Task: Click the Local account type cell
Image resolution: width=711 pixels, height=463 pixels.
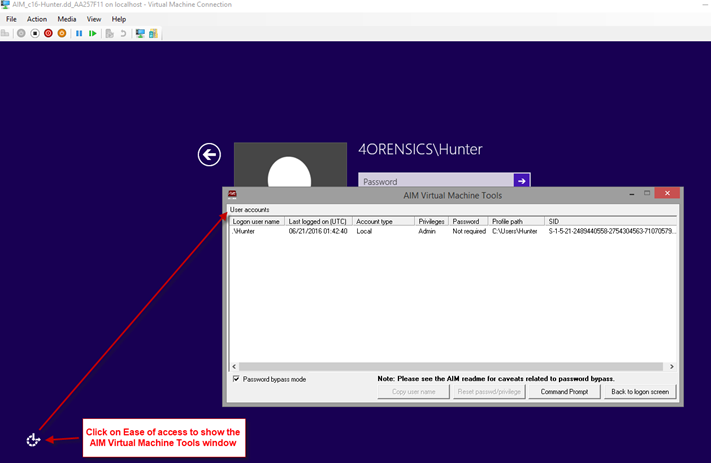Action: [x=364, y=231]
